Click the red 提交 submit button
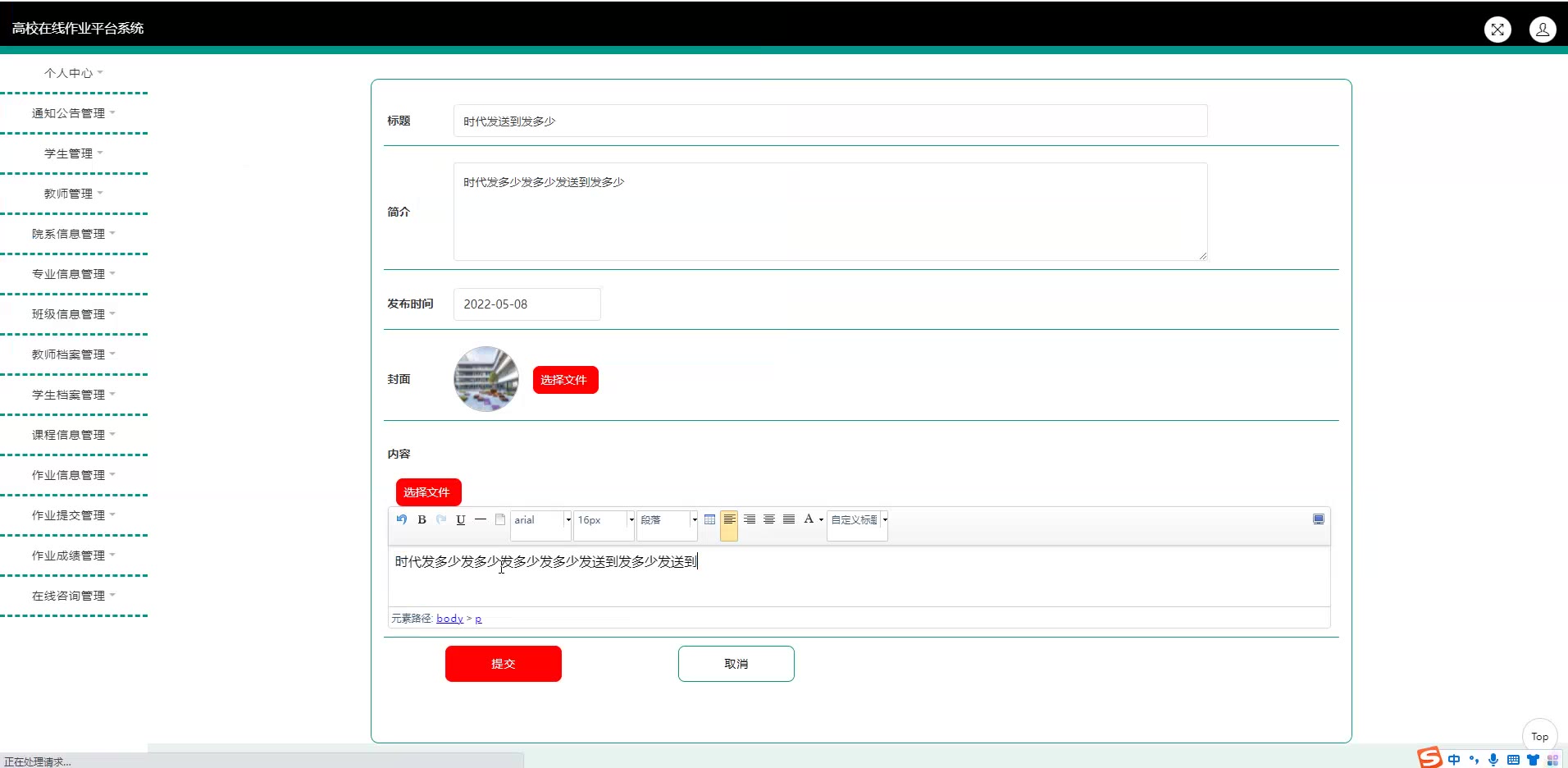Viewport: 1568px width, 768px height. 504,664
